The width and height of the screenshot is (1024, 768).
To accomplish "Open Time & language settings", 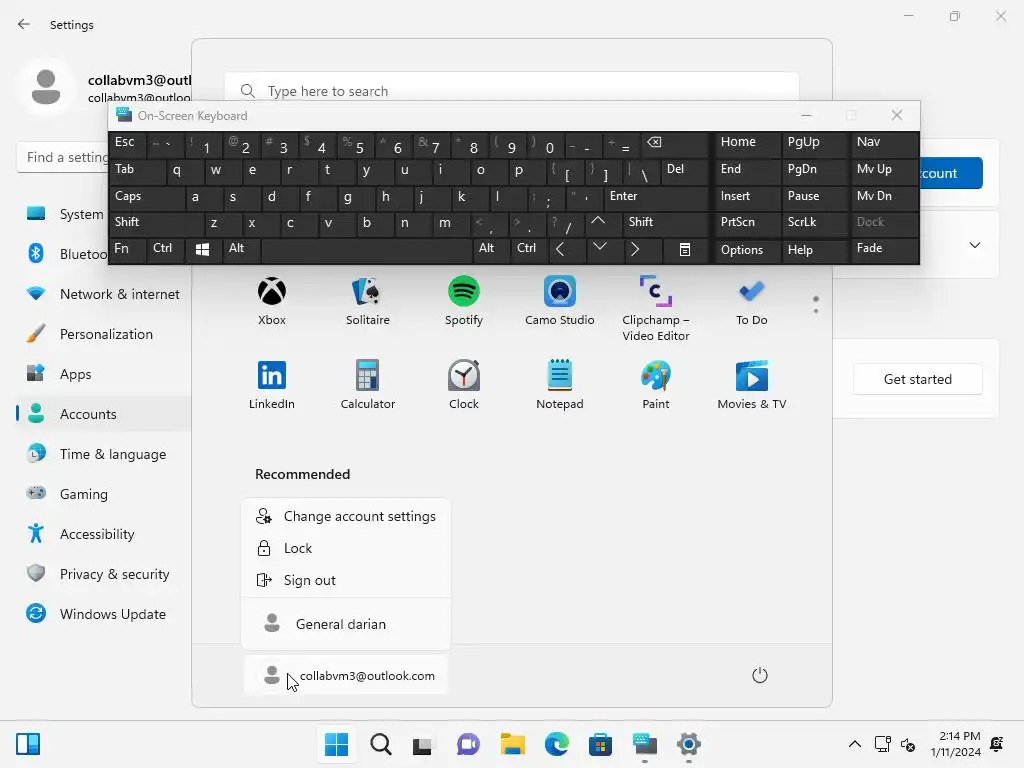I will (x=104, y=455).
